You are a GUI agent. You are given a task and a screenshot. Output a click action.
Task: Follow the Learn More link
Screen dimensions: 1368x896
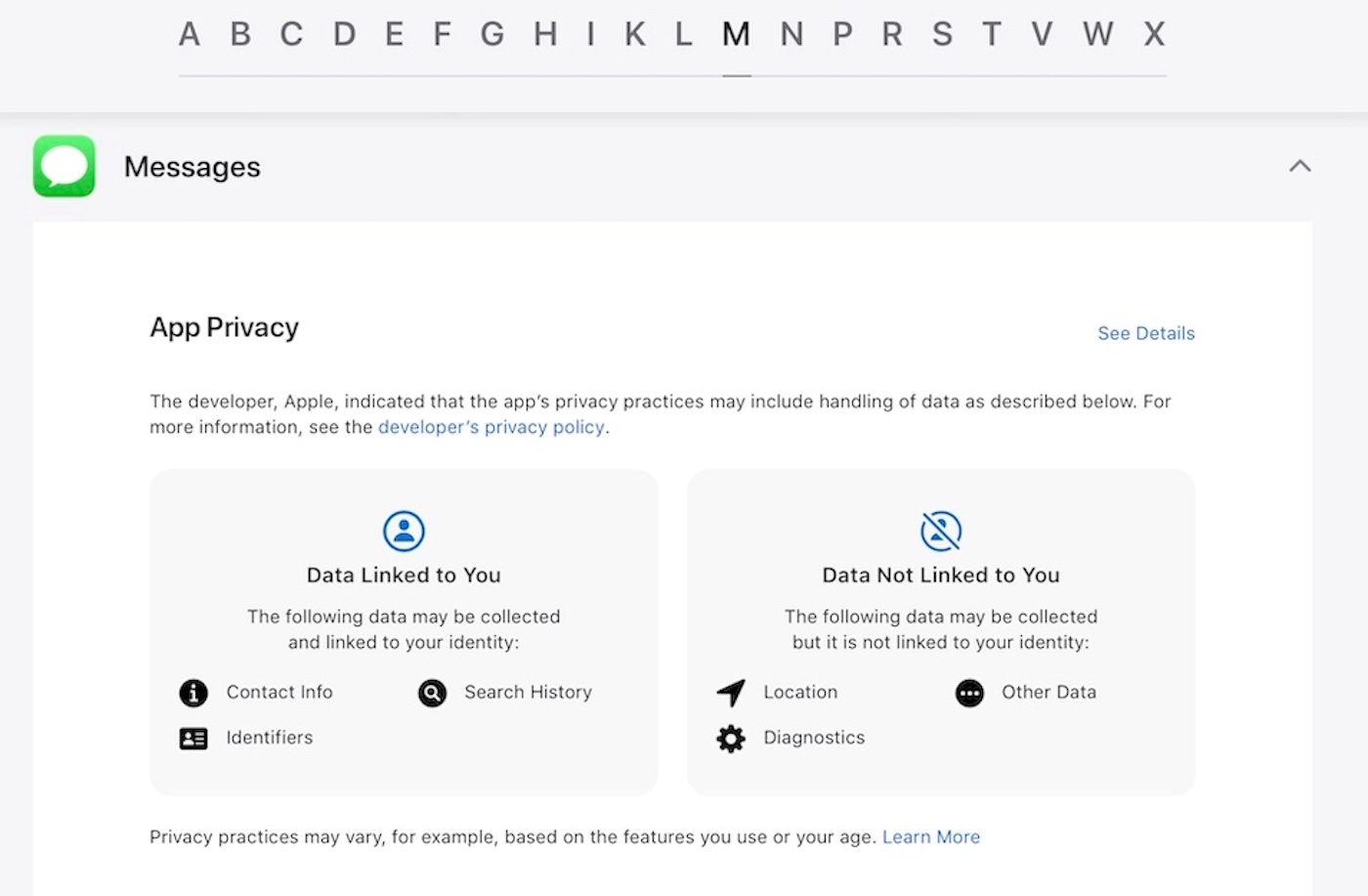tap(931, 837)
